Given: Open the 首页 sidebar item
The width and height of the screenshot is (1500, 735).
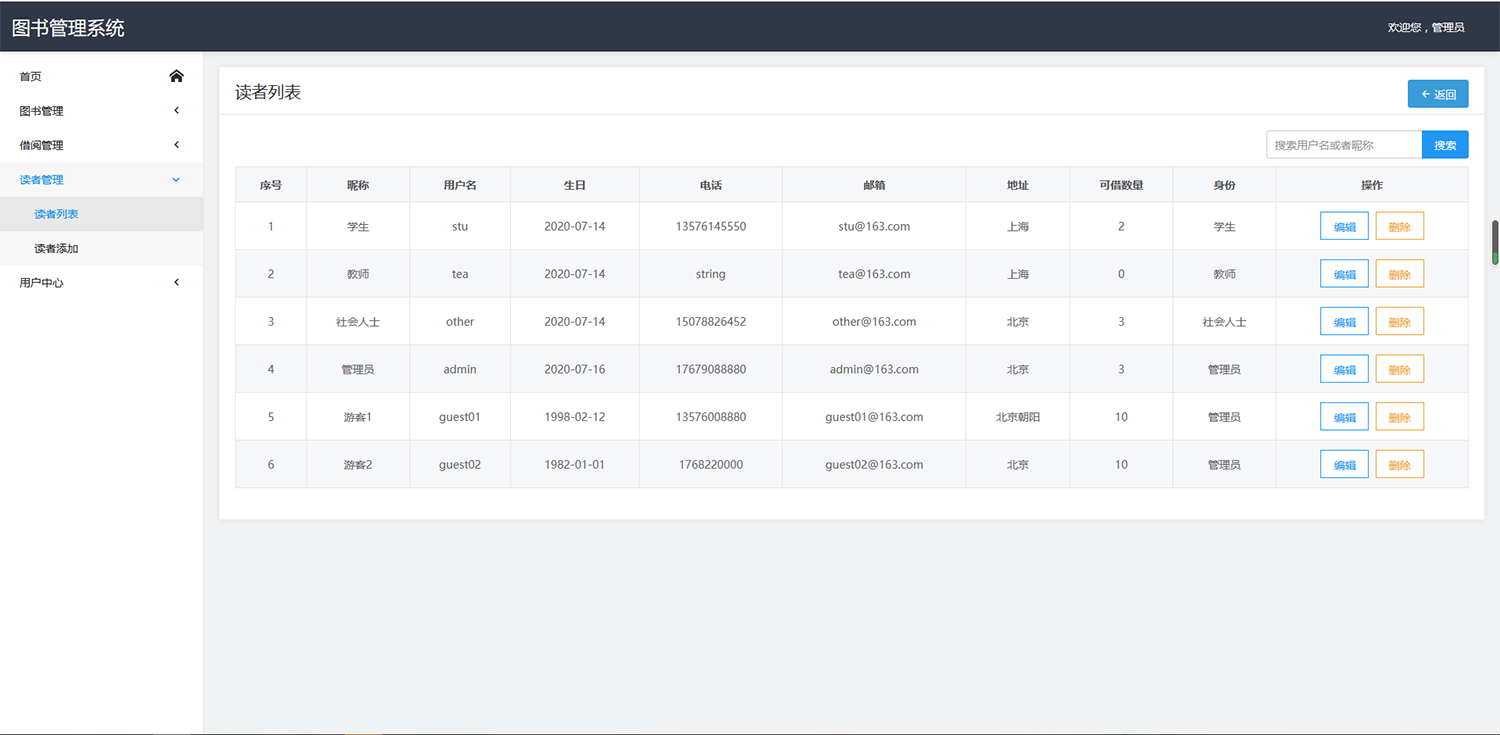Looking at the screenshot, I should pyautogui.click(x=102, y=76).
